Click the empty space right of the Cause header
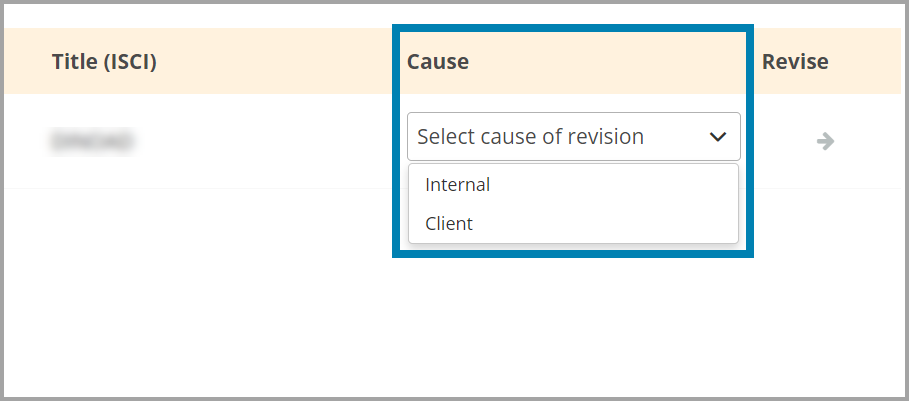The image size is (909, 401). [x=600, y=62]
